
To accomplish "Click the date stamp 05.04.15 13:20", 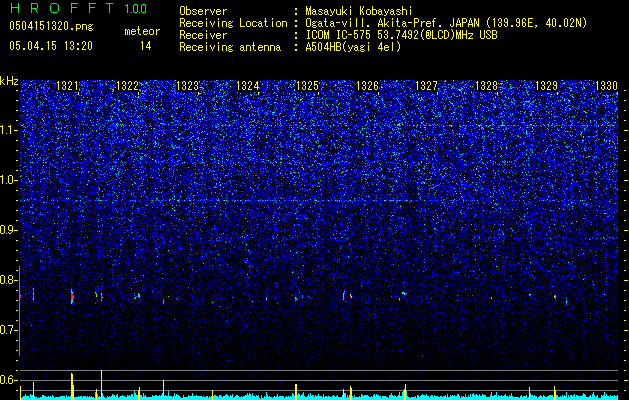I will [51, 46].
